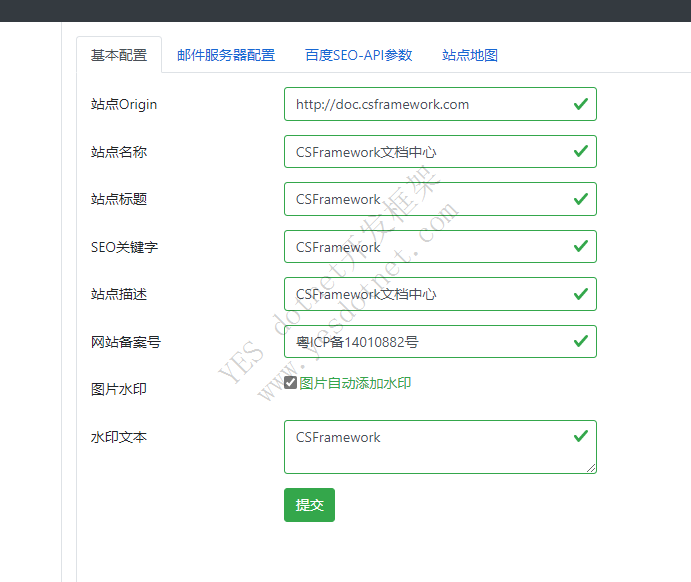Click the checkmark icon in 网站备案号 field
The width and height of the screenshot is (691, 582).
click(581, 341)
